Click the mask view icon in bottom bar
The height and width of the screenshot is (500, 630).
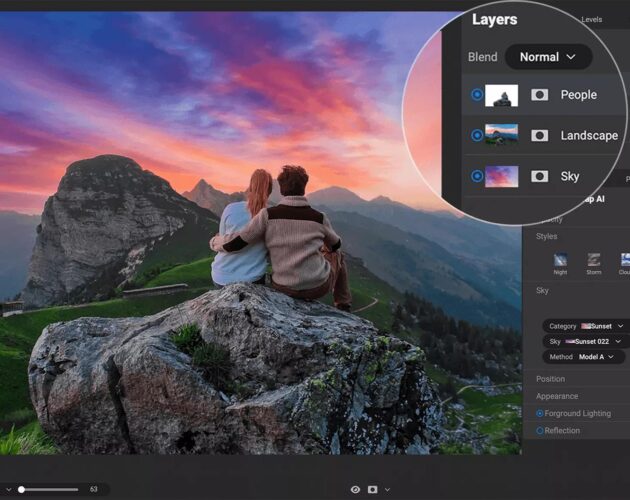pyautogui.click(x=372, y=489)
